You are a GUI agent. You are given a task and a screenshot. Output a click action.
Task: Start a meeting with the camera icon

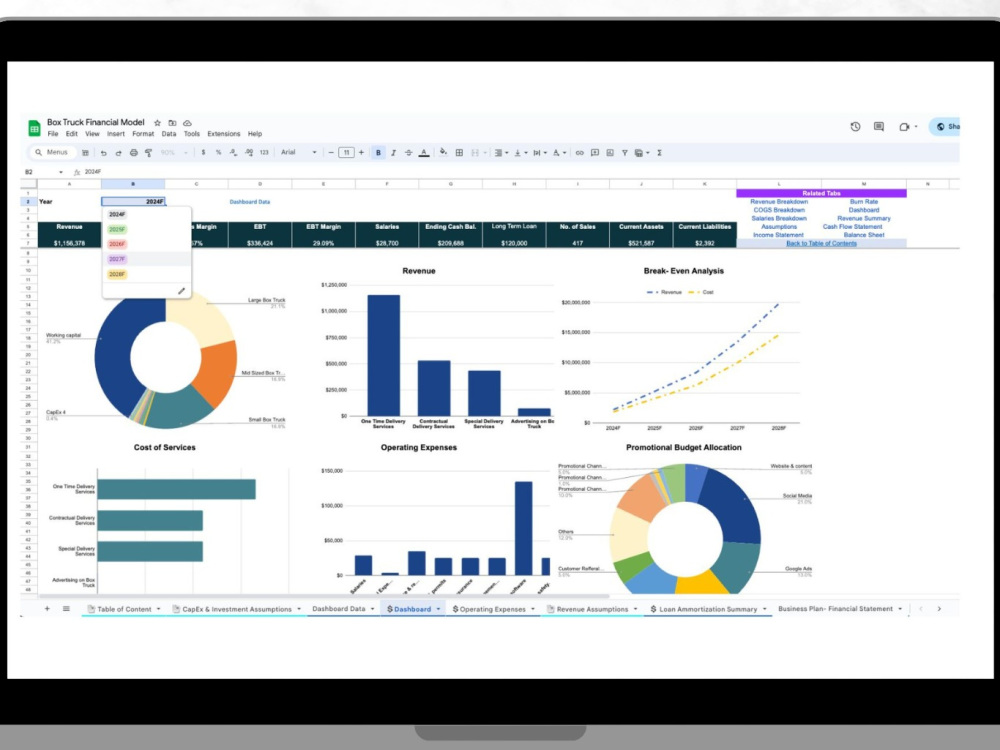(904, 127)
